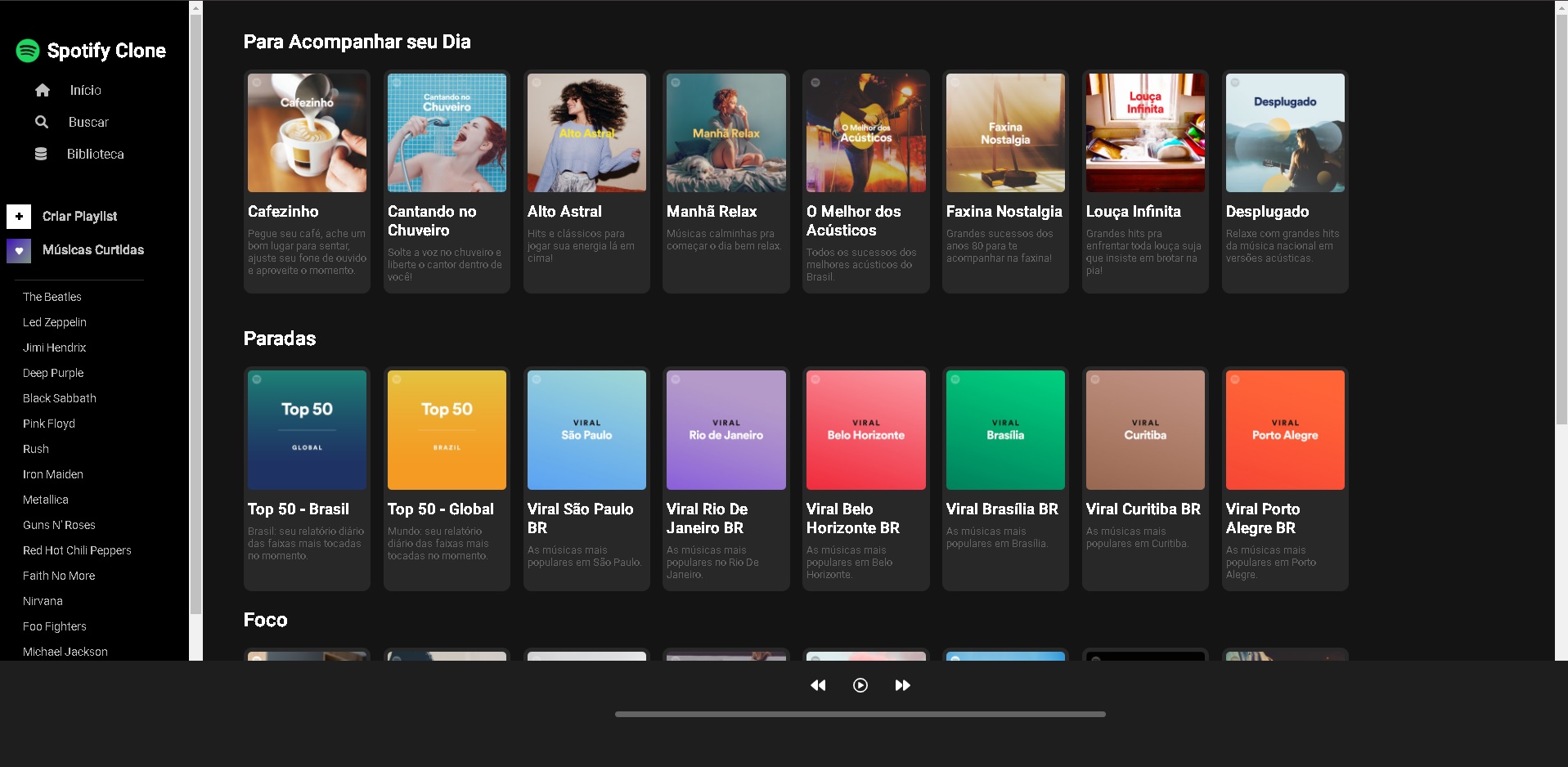Open the "Cafezinho" playlist cover
1568x767 pixels.
click(307, 132)
